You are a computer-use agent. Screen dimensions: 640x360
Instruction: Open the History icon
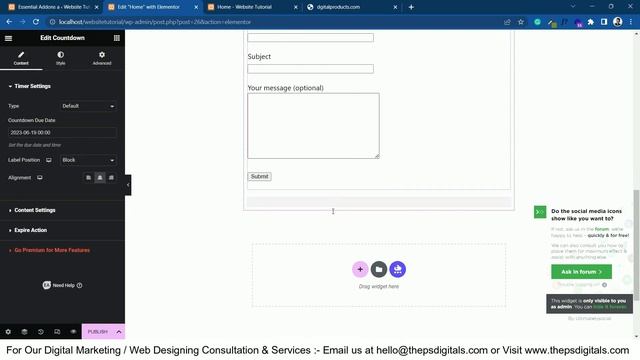pos(41,332)
